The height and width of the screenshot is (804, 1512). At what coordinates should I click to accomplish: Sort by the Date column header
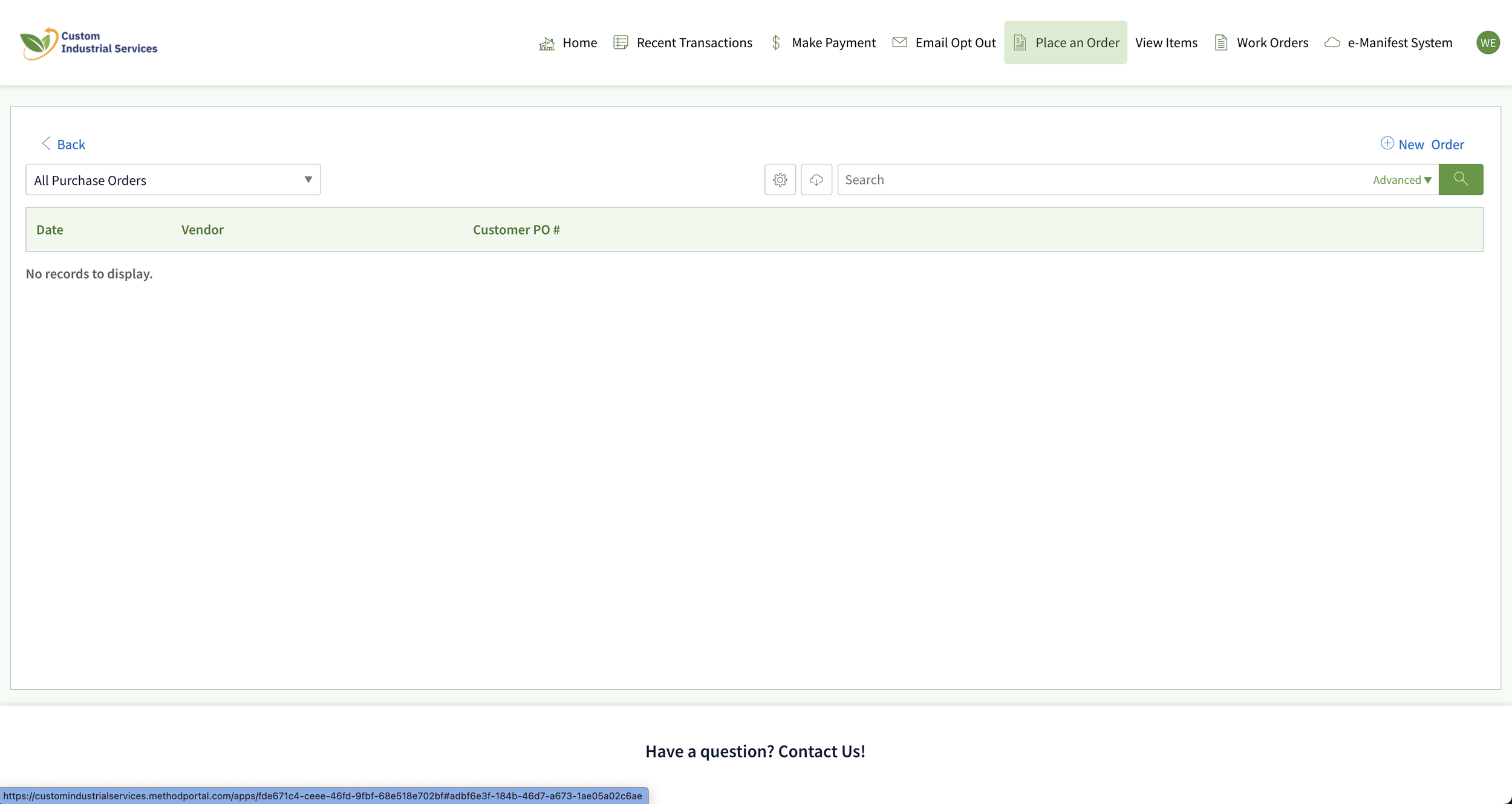point(50,230)
